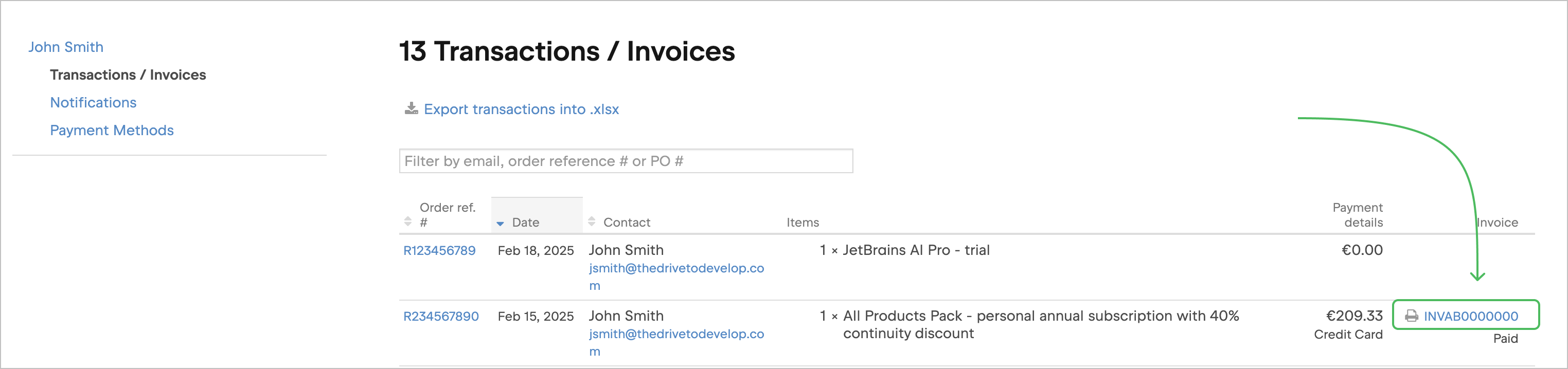
Task: Open invoice INVAB0000000
Action: coord(1471,316)
